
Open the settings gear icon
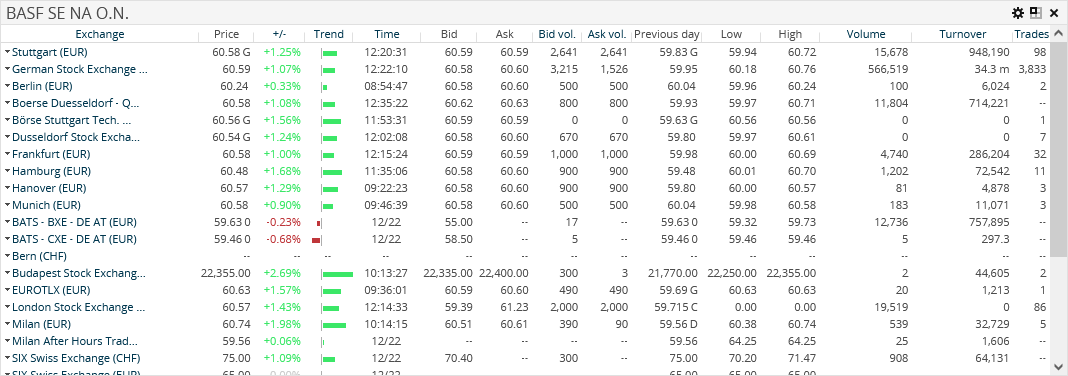pos(1018,13)
